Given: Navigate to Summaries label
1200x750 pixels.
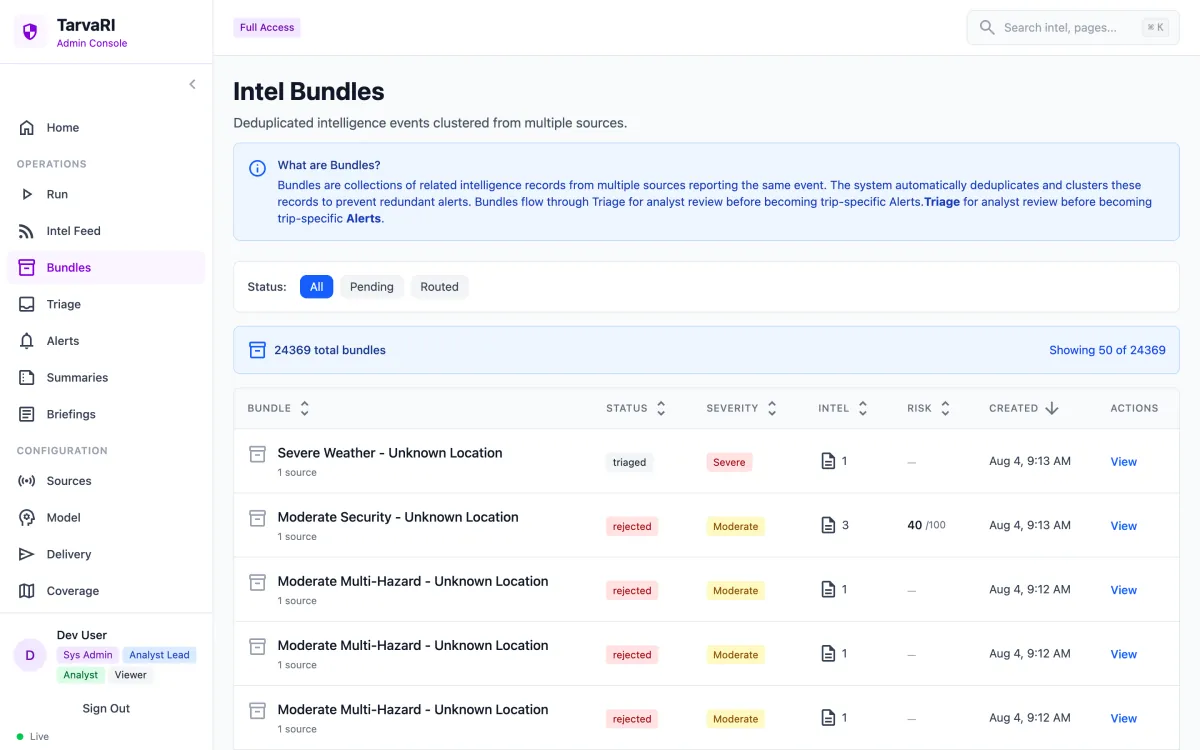Looking at the screenshot, I should tap(77, 378).
